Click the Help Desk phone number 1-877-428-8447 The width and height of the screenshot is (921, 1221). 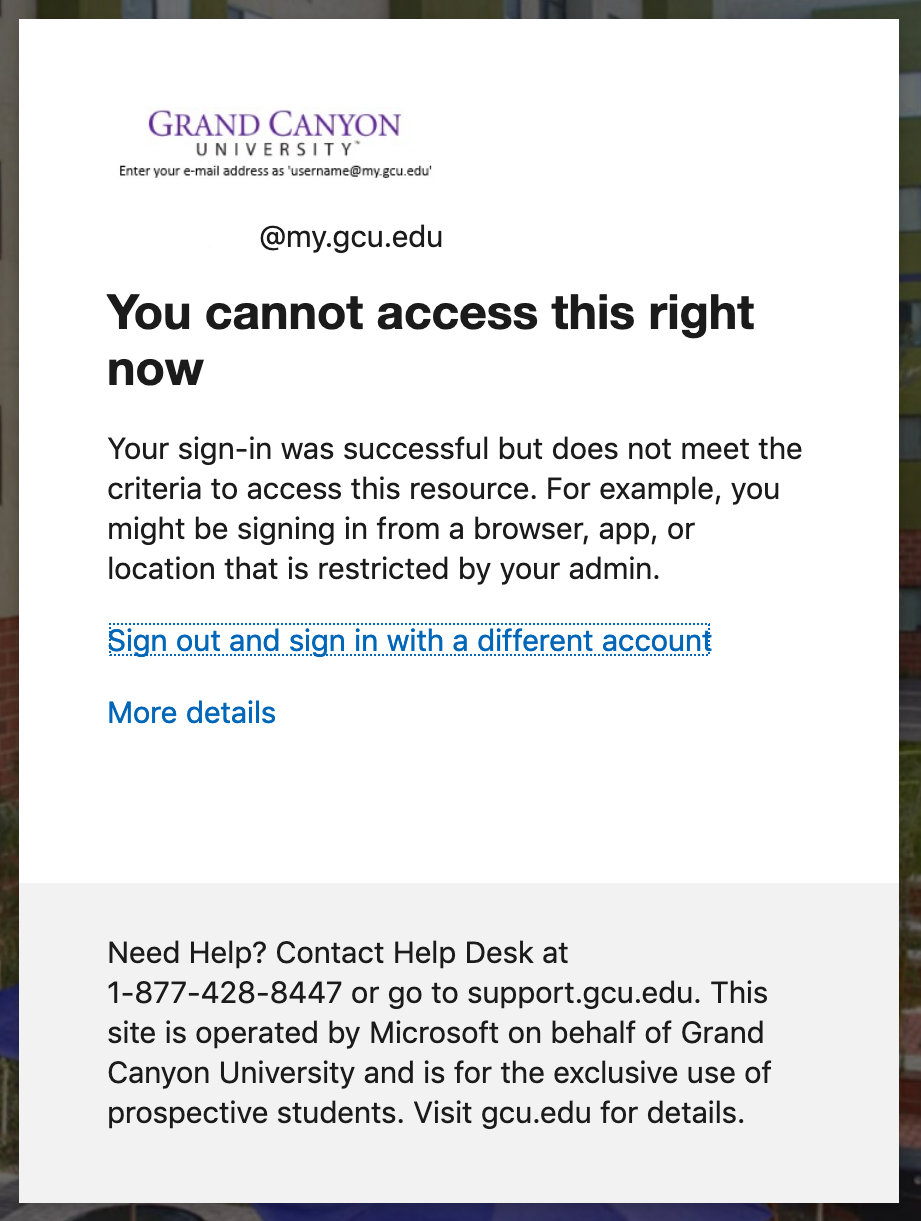(x=225, y=993)
